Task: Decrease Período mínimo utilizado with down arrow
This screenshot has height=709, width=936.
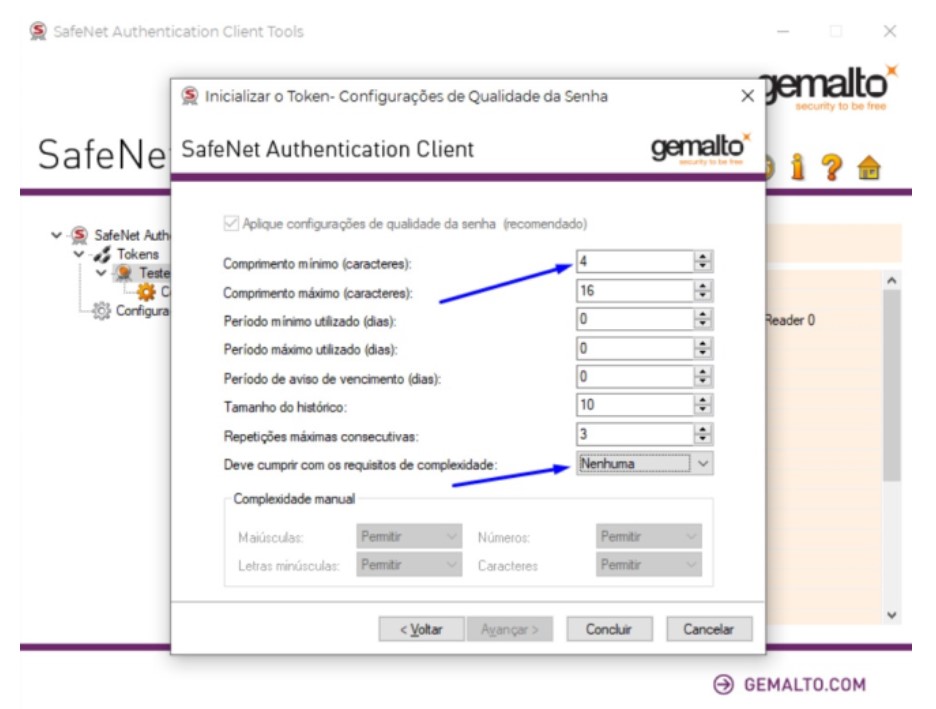Action: pyautogui.click(x=703, y=325)
